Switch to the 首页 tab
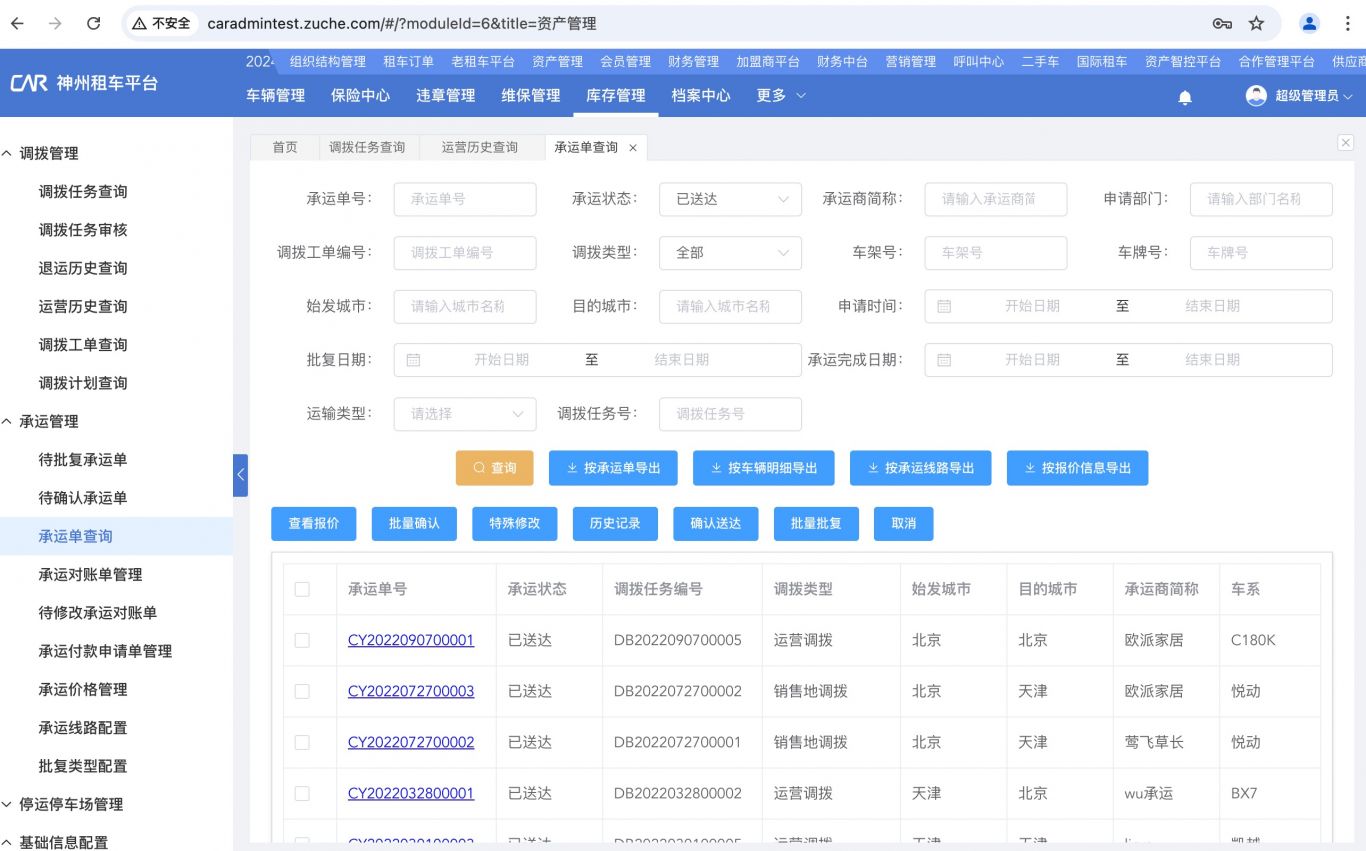1366x851 pixels. tap(285, 147)
